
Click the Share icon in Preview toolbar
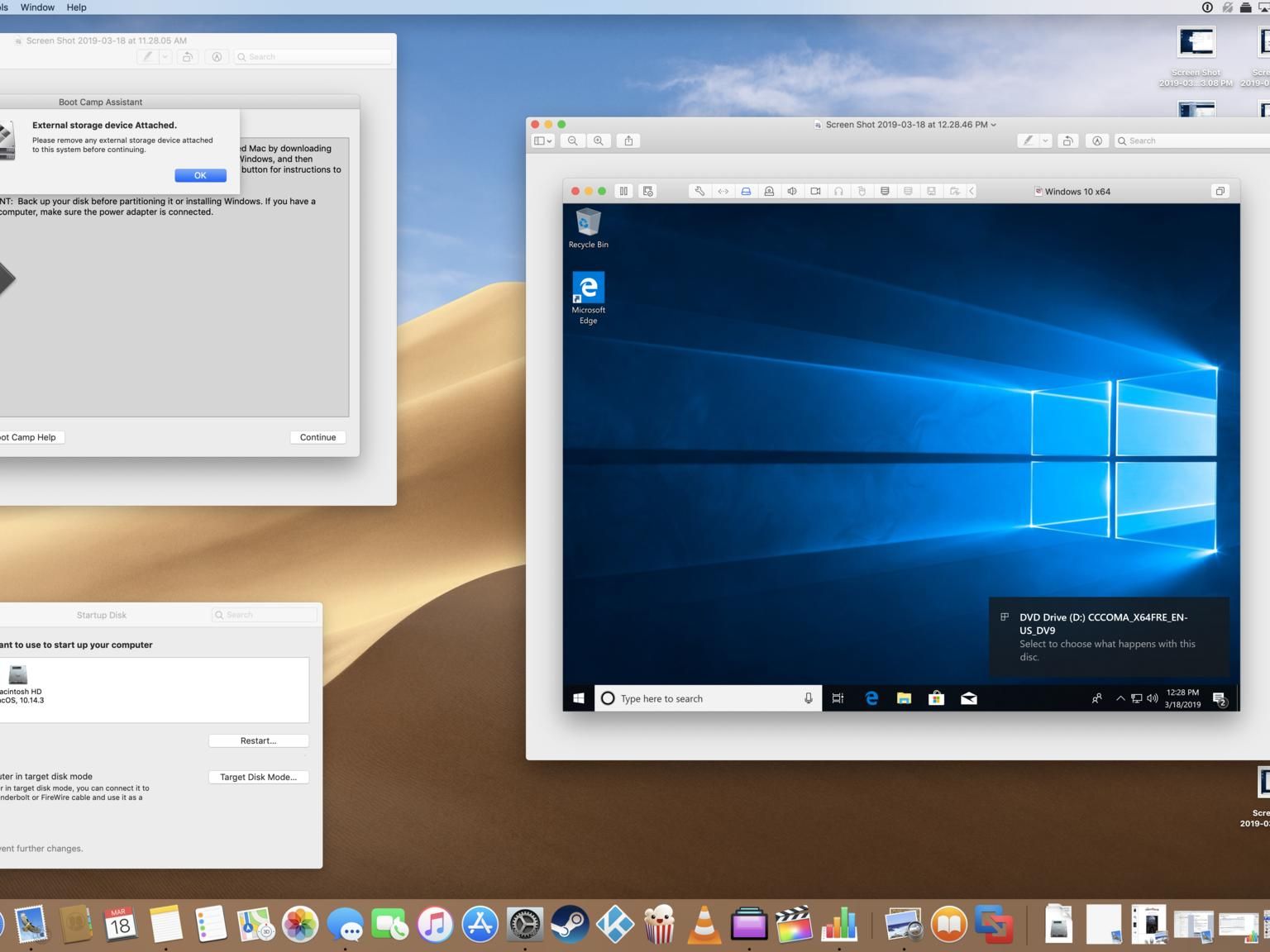coord(628,140)
